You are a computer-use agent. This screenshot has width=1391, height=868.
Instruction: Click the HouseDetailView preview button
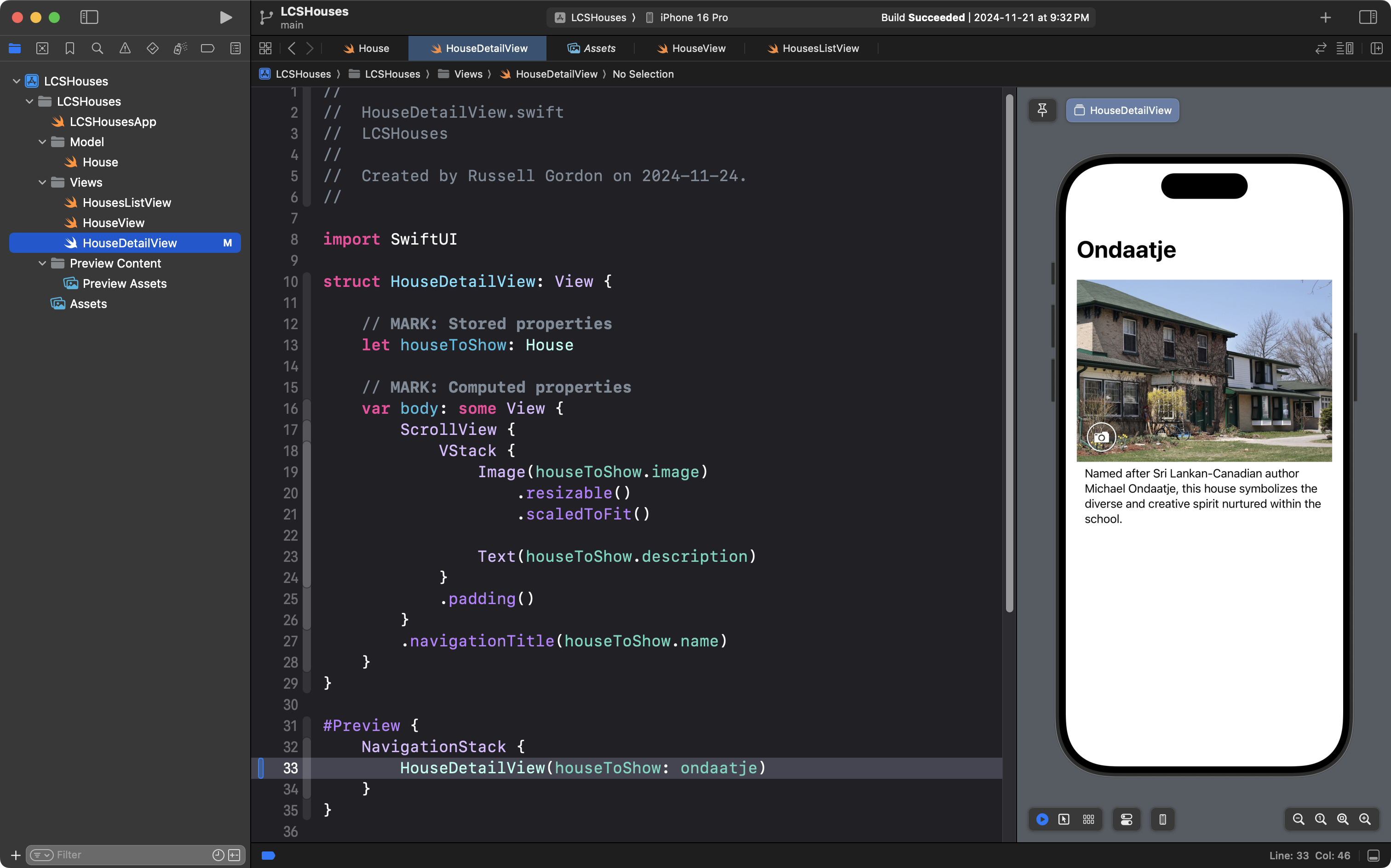tap(1122, 110)
